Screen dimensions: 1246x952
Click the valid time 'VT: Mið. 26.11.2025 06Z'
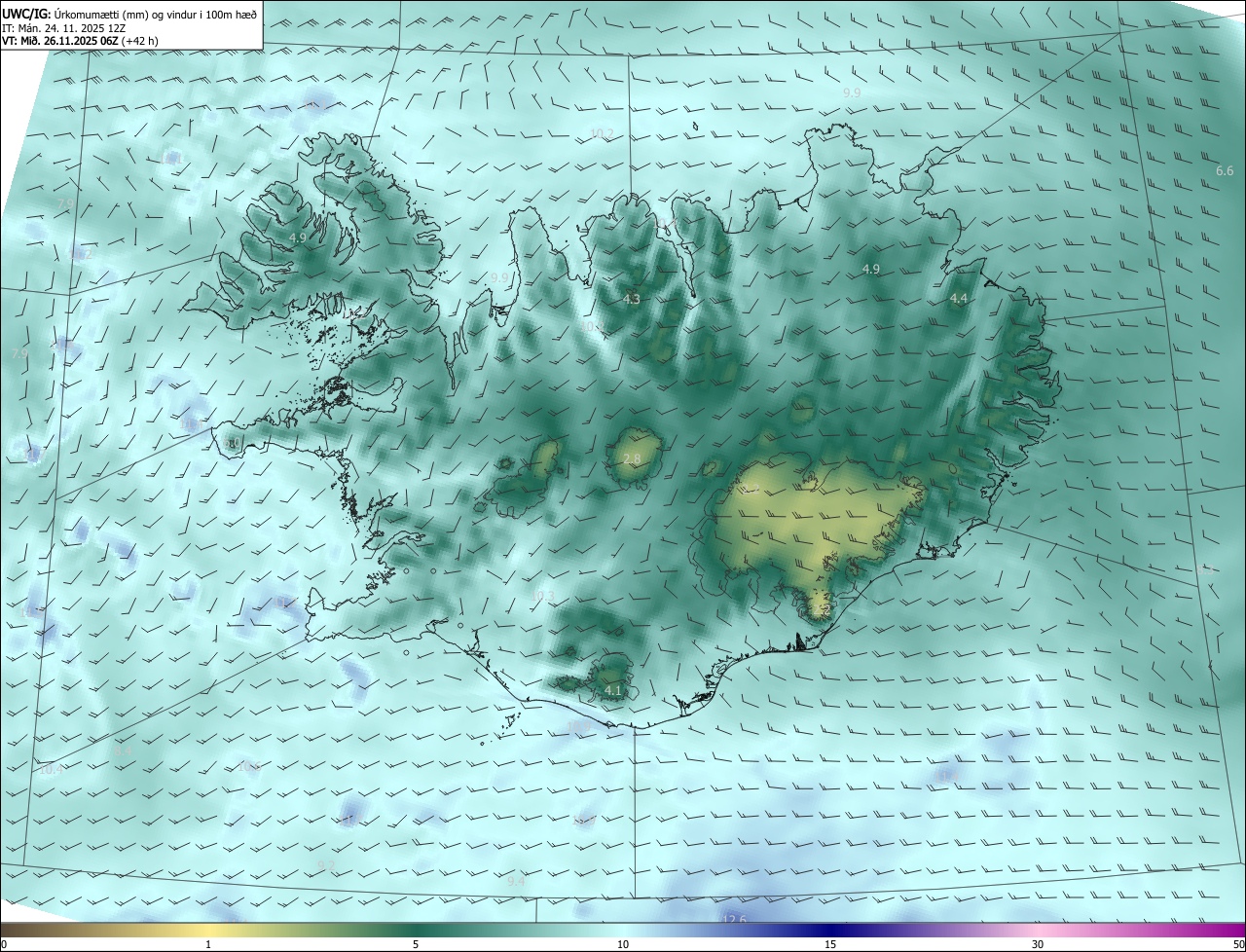pyautogui.click(x=60, y=41)
